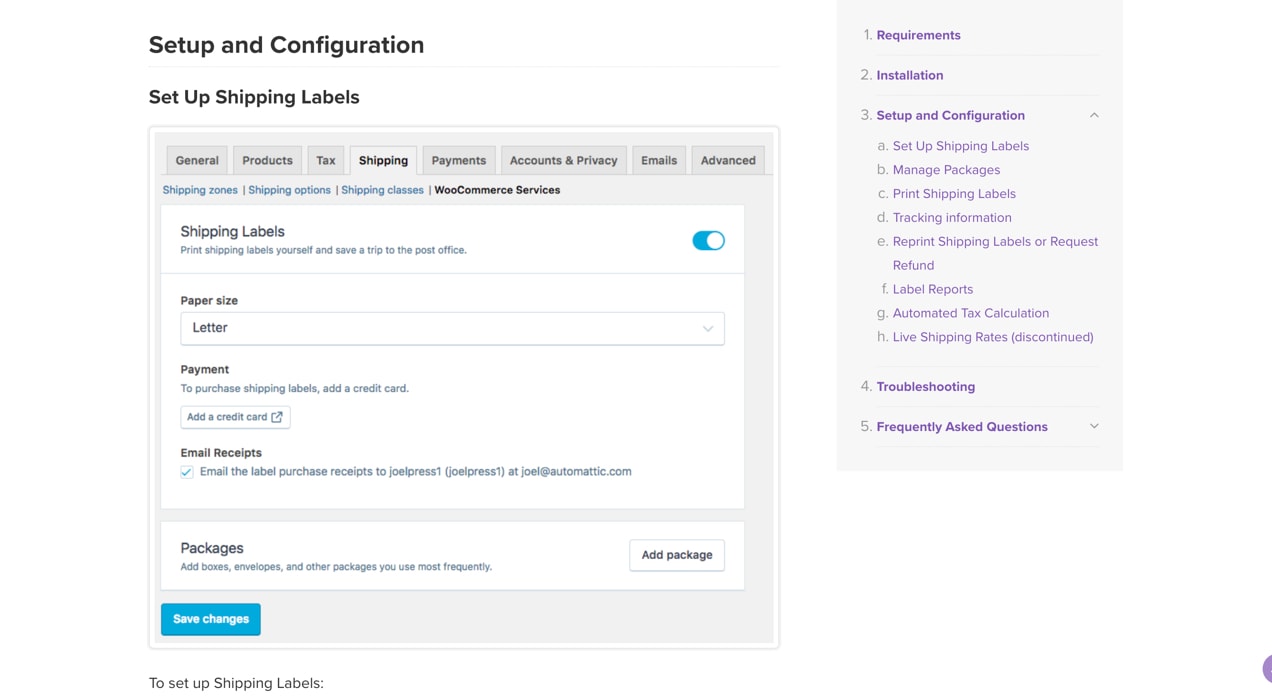
Task: Open the Troubleshooting section link
Action: 925,386
